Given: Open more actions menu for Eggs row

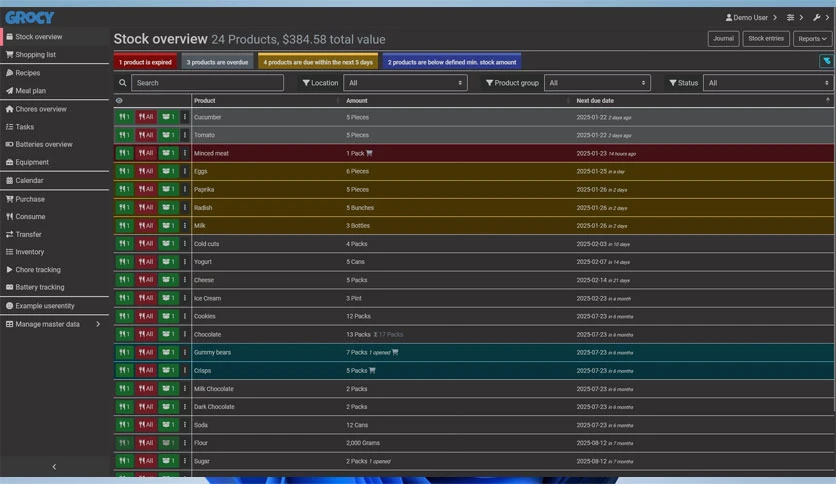Looking at the screenshot, I should point(185,171).
